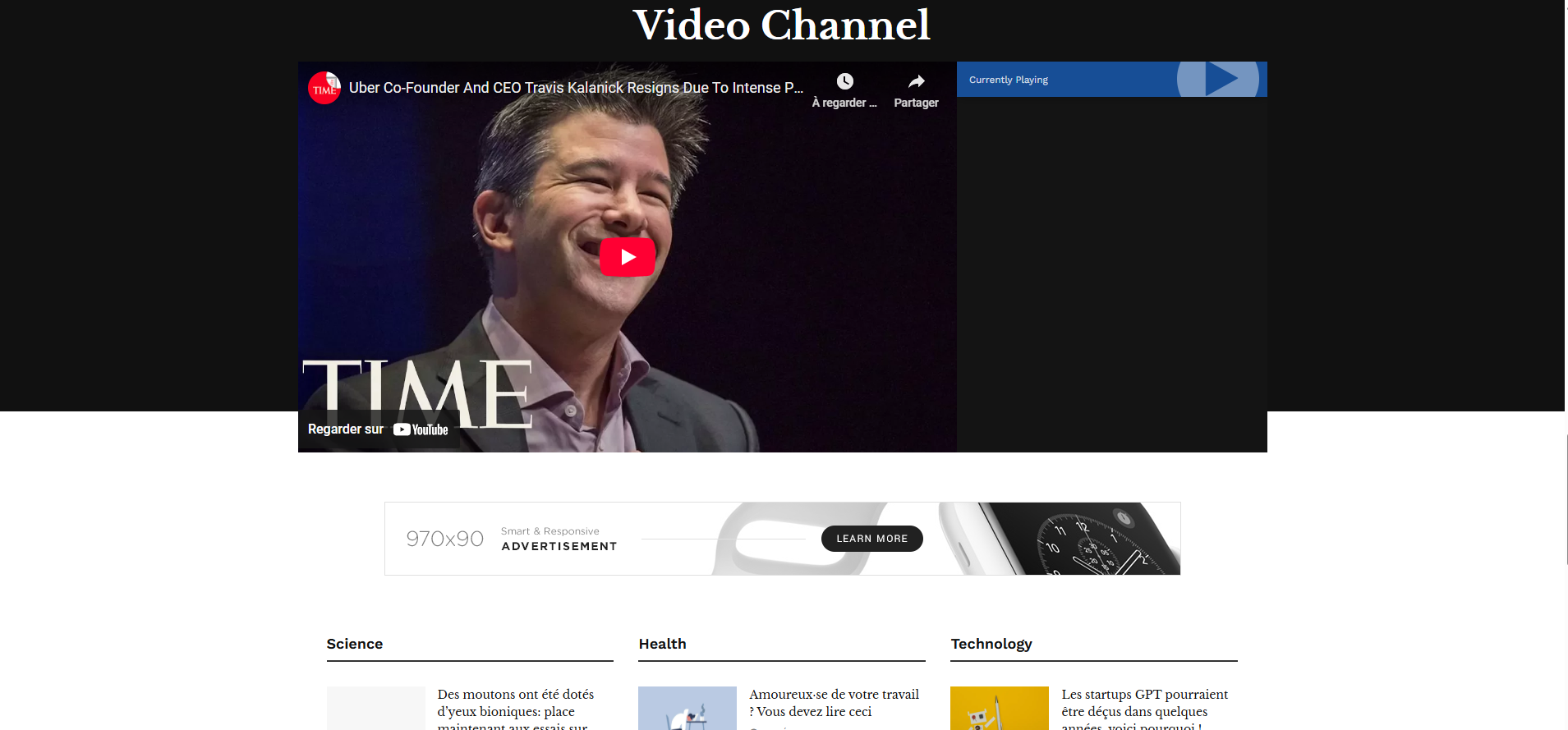
Task: Share the video using Partager icon
Action: (x=916, y=90)
